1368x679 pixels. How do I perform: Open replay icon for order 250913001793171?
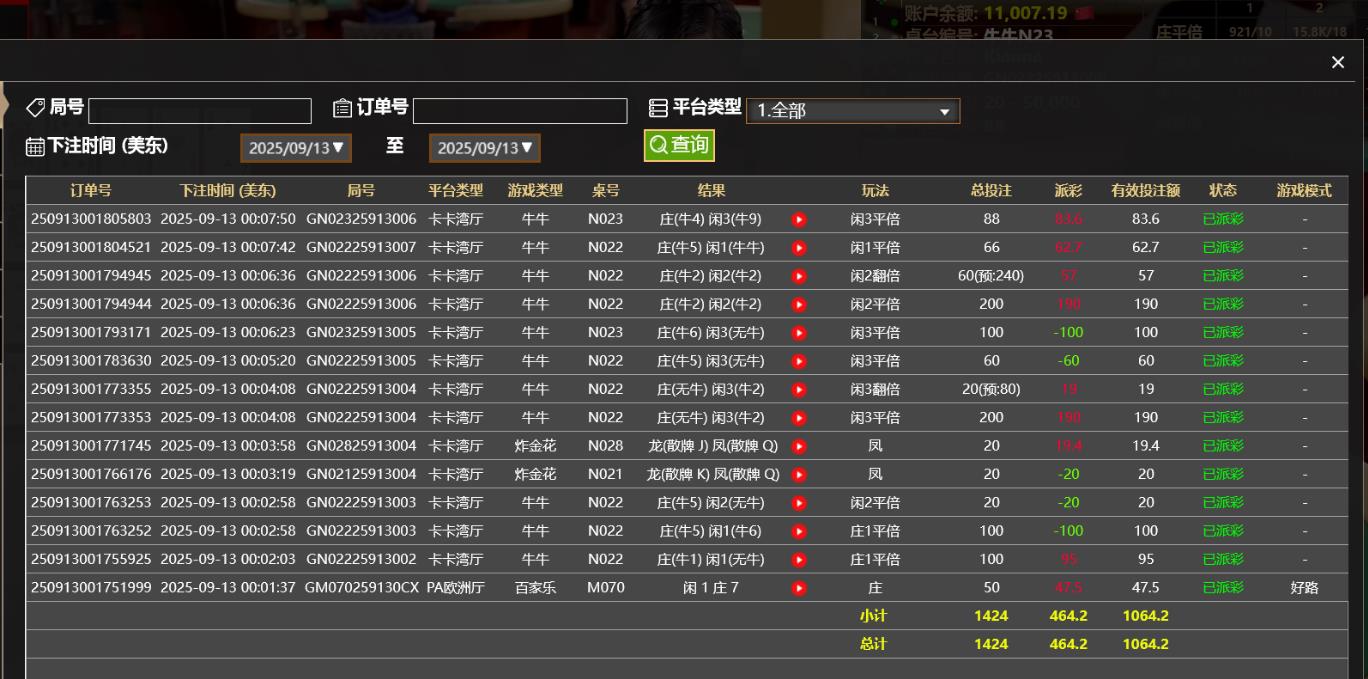pyautogui.click(x=799, y=332)
